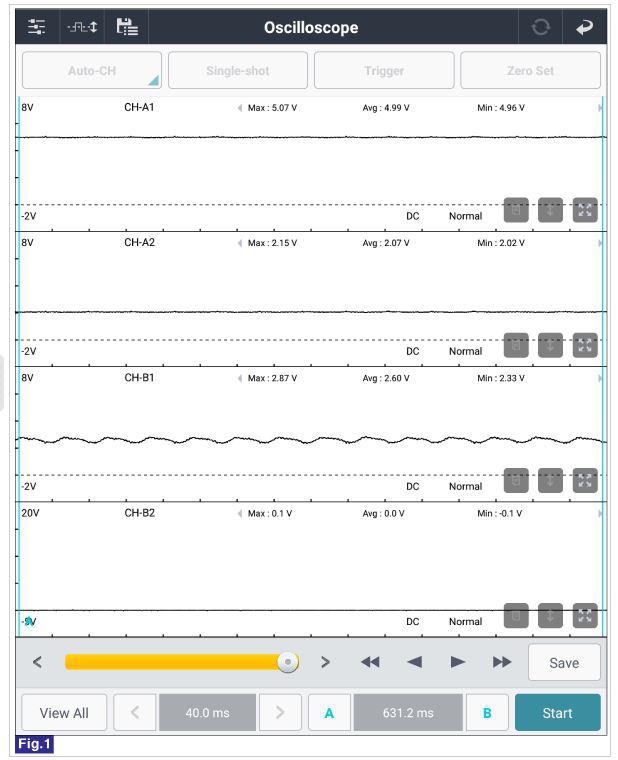
Task: Click the playback position slider knob
Action: (x=288, y=662)
